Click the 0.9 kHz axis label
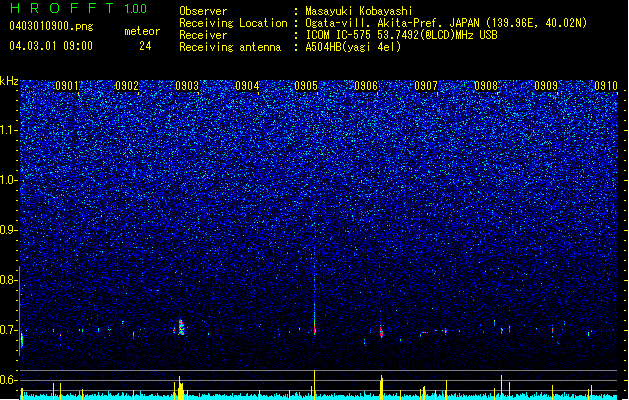 [9, 230]
